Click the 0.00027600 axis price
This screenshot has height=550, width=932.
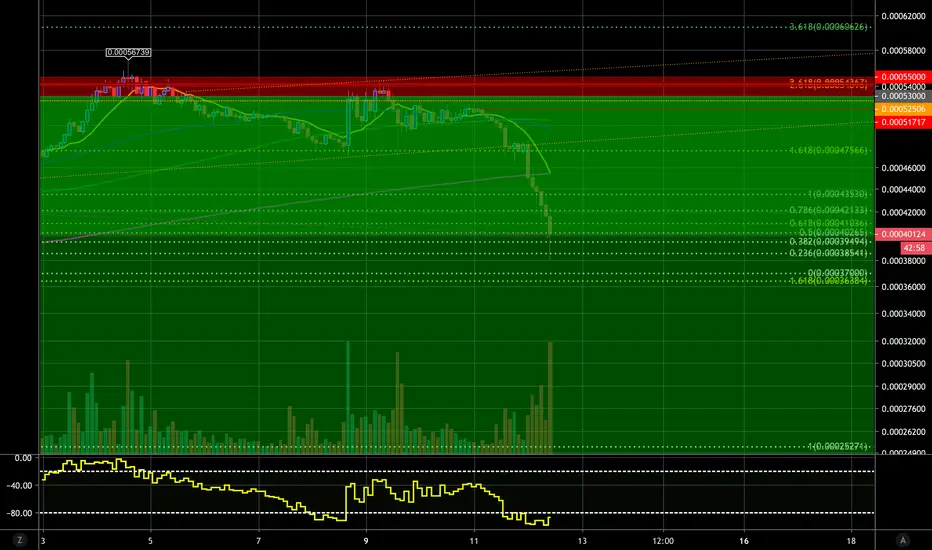click(903, 409)
